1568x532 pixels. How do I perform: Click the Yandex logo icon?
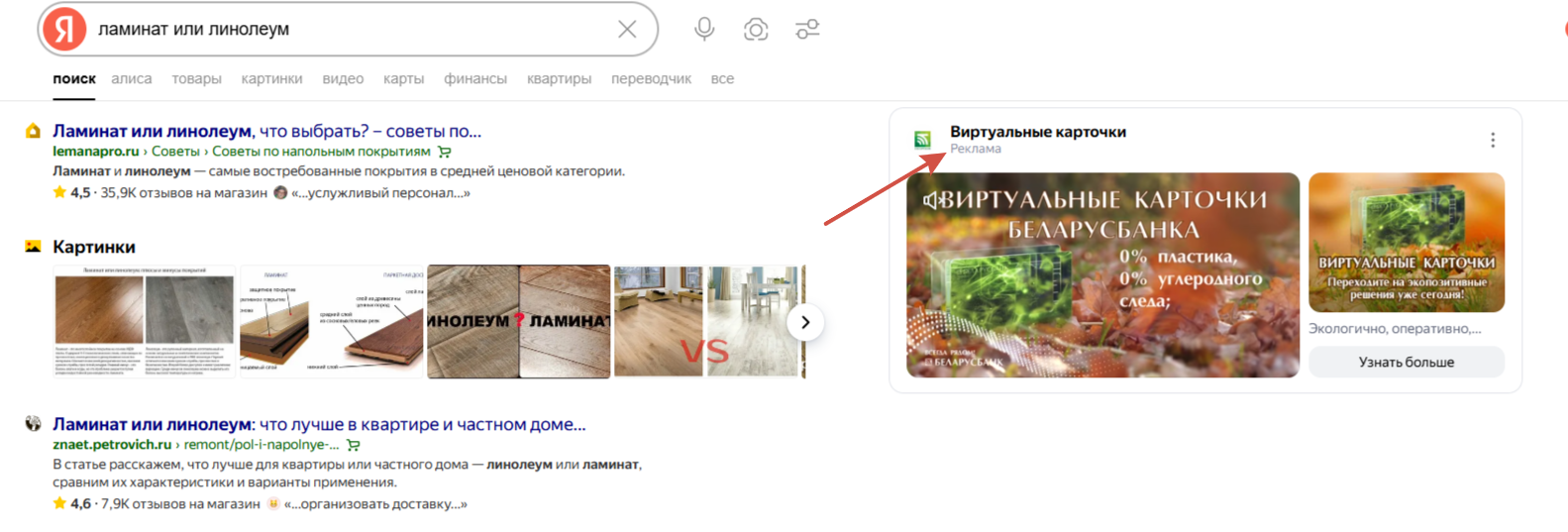pos(64,29)
